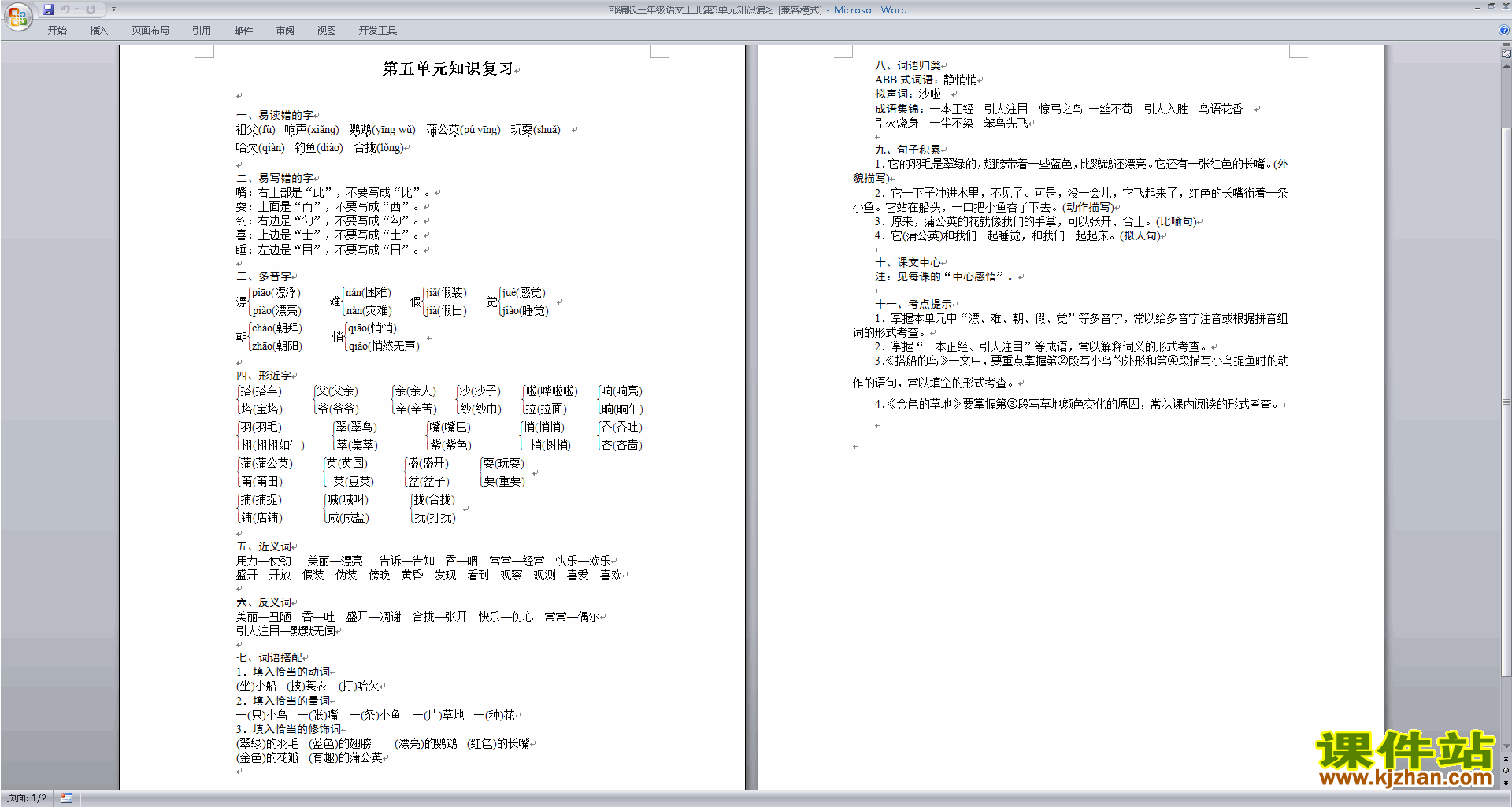Click heading 一、易读错的字

pos(275,115)
